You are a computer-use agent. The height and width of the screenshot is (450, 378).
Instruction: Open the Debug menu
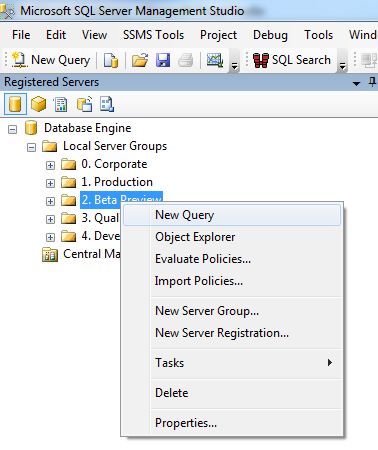(270, 35)
